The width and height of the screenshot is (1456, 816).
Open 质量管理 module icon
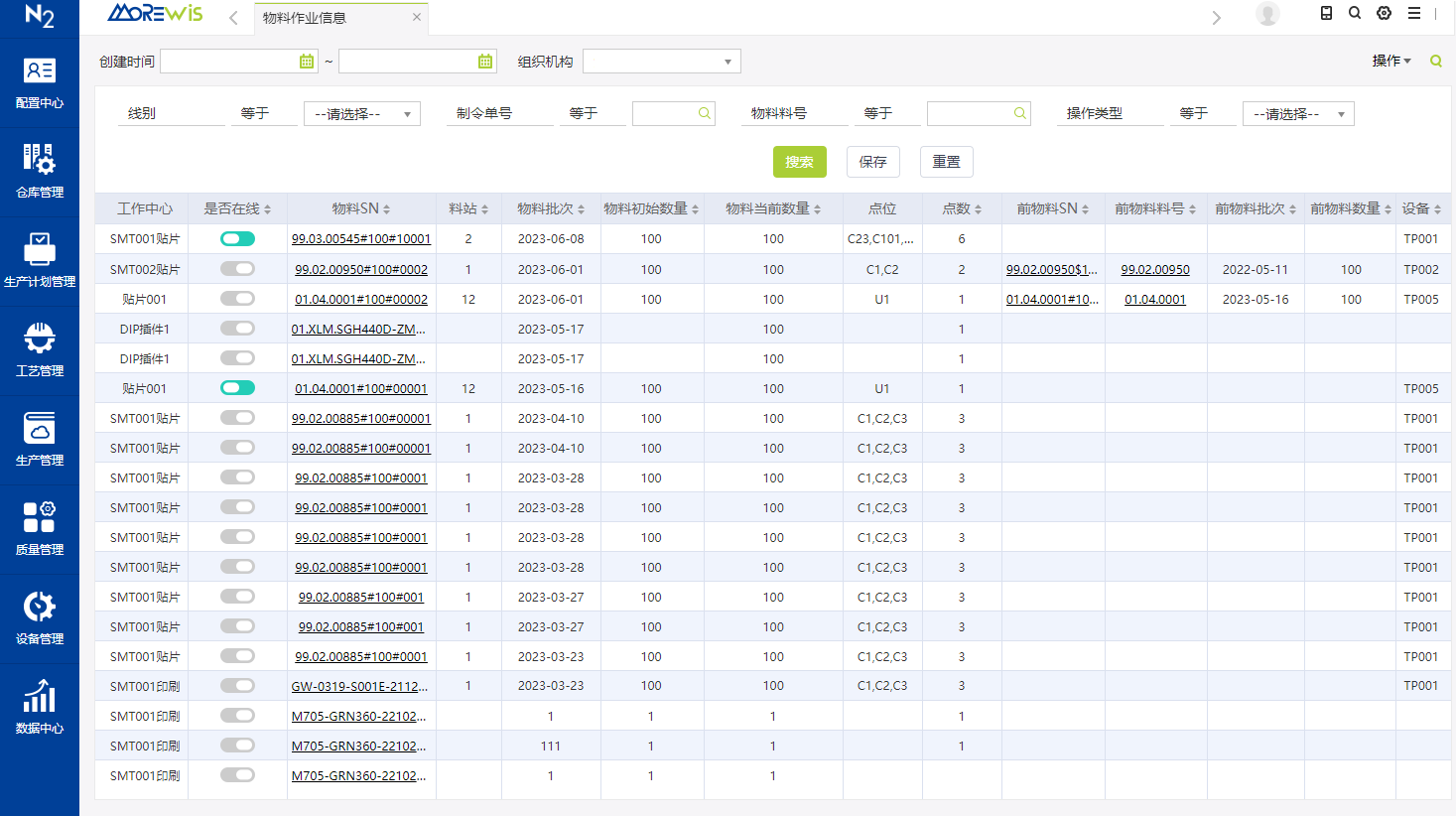[40, 528]
